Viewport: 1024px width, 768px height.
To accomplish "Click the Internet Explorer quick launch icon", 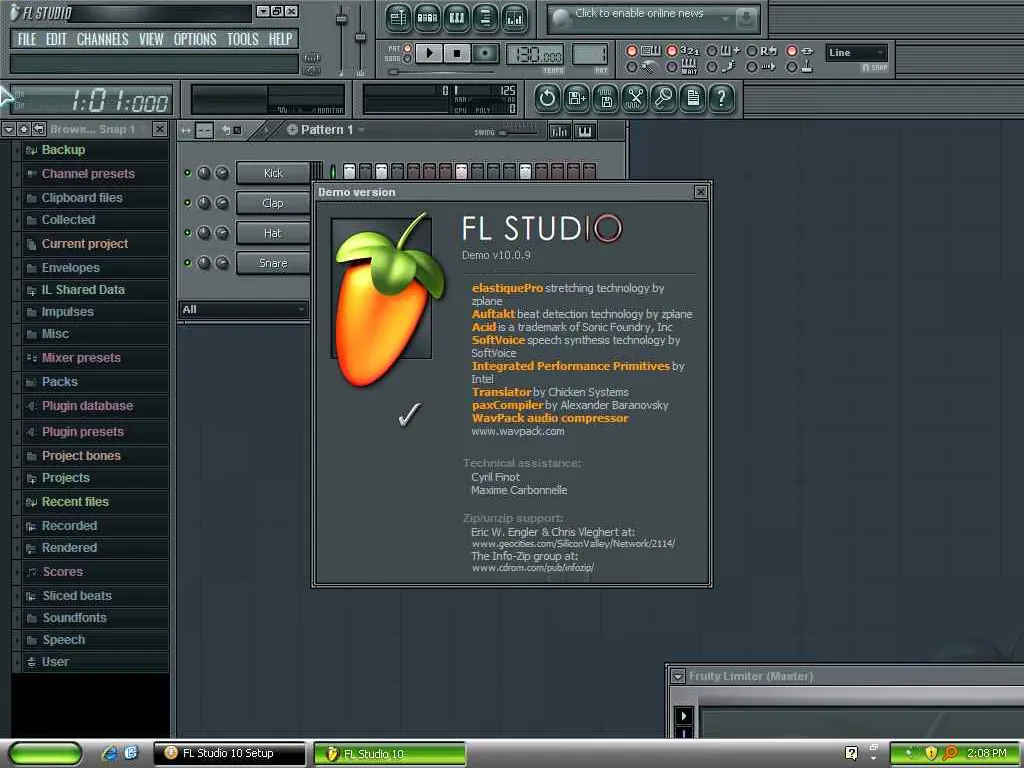I will click(109, 753).
